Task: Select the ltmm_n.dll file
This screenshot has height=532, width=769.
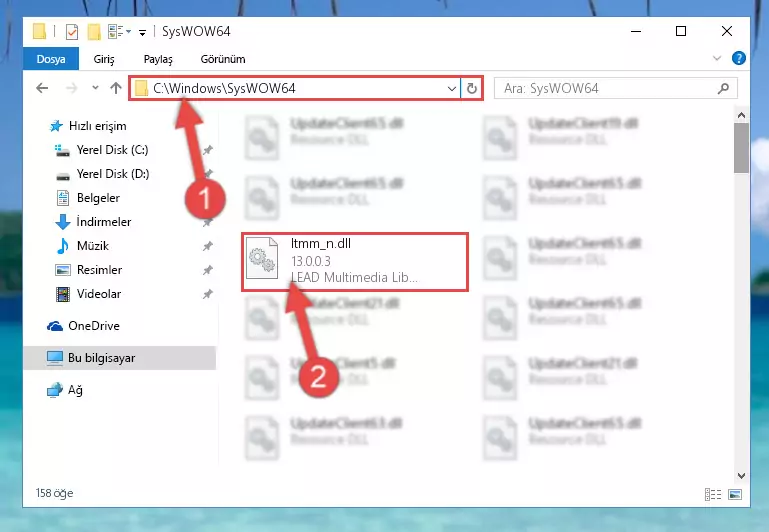Action: [x=355, y=261]
